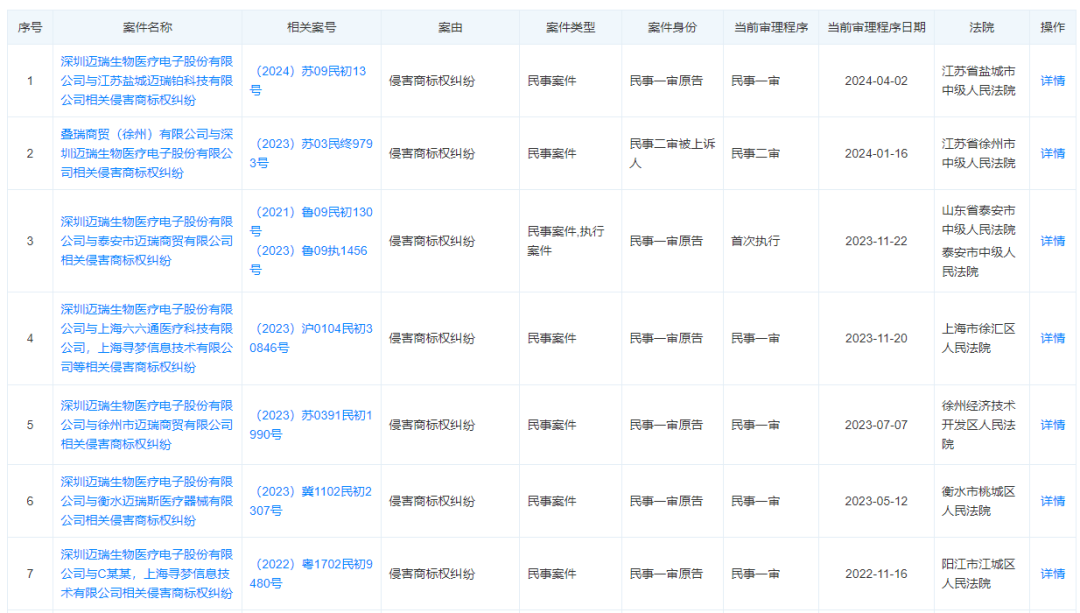
Task: Open 详情 for case row 1
Action: (1052, 81)
